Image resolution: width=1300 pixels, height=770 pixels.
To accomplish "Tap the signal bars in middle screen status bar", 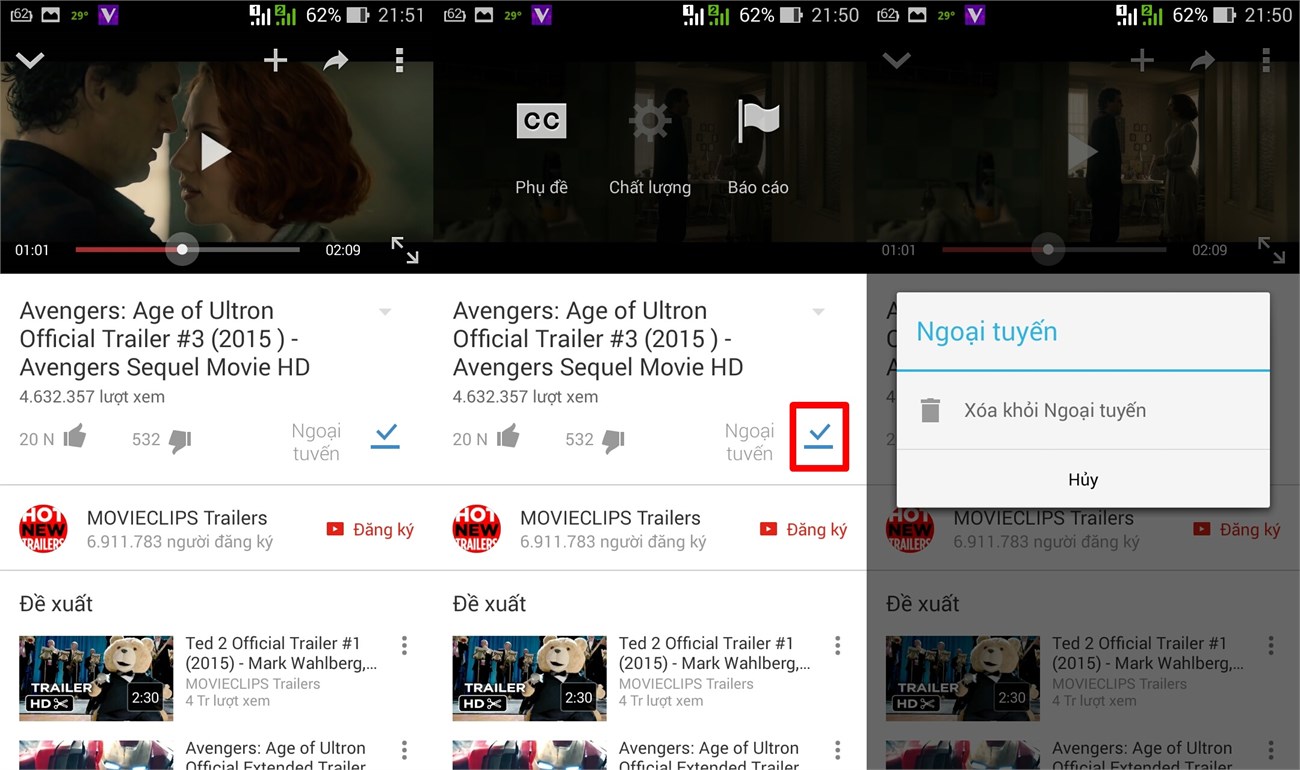I will 705,15.
